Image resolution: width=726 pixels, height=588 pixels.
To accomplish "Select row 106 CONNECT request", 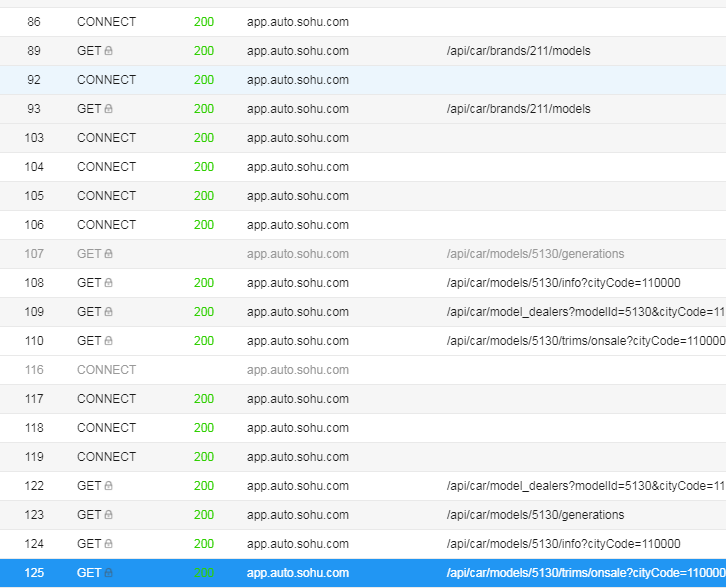I will point(363,225).
